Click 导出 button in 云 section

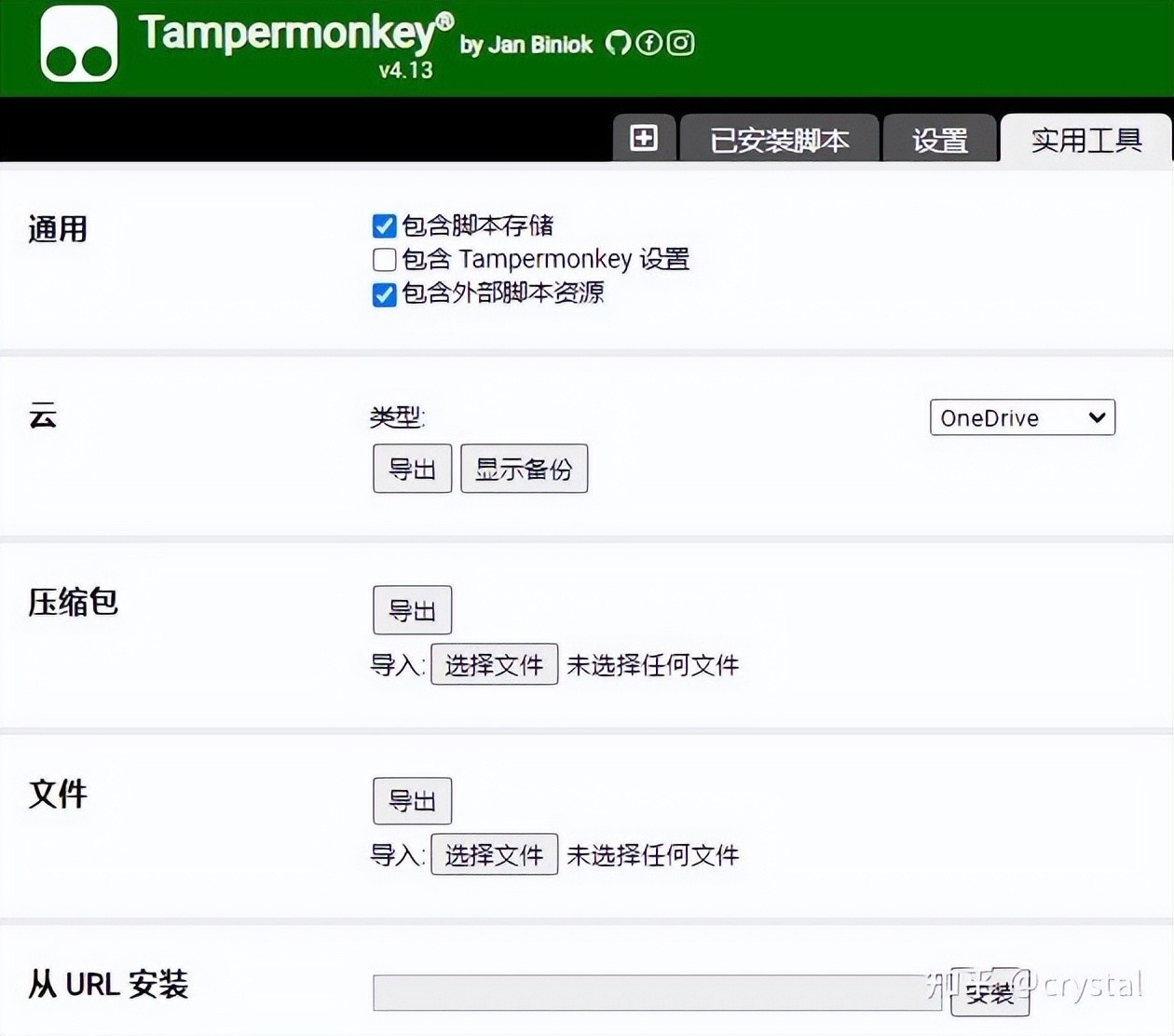pyautogui.click(x=412, y=469)
